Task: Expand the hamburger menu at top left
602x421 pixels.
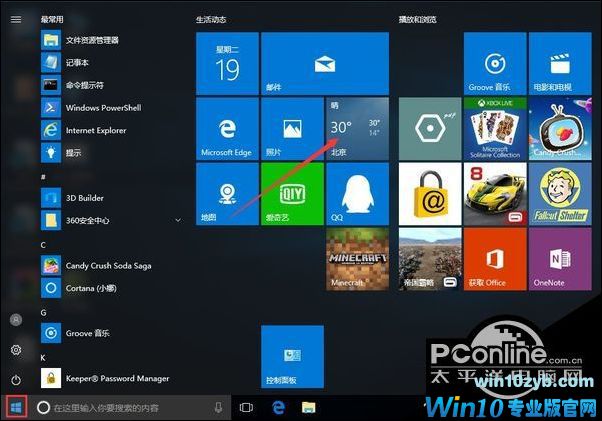Action: [16, 19]
